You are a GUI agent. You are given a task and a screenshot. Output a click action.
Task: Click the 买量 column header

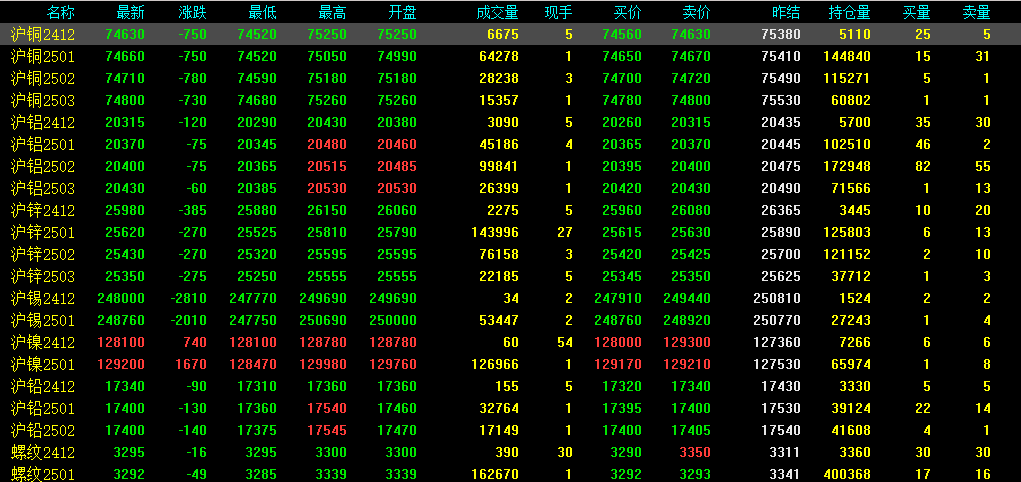[x=917, y=12]
